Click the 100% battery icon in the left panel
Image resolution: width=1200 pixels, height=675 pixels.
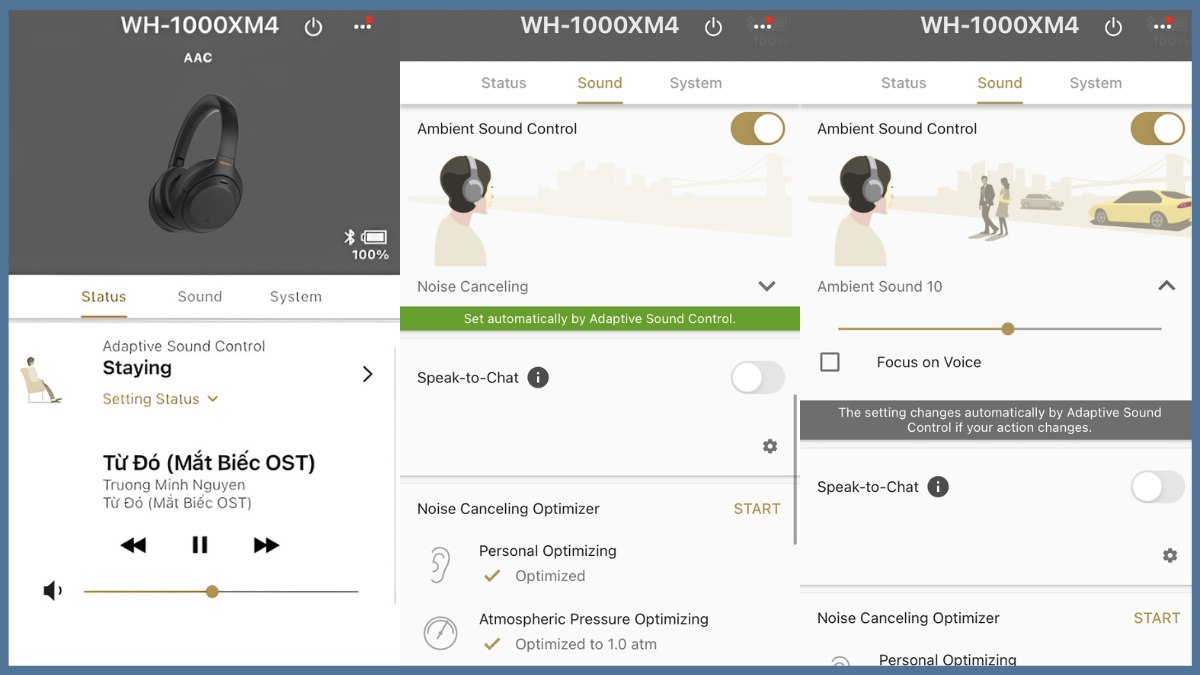point(374,238)
